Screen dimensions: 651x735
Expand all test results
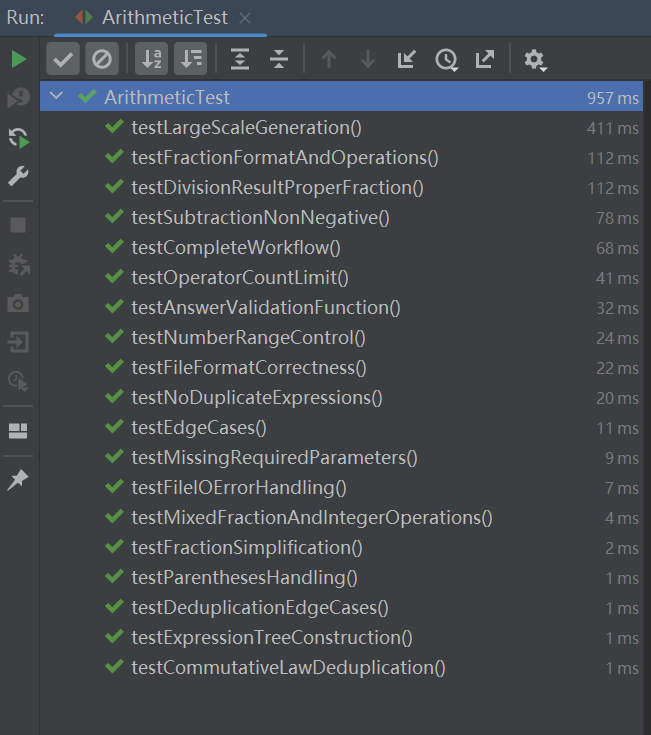pos(240,59)
